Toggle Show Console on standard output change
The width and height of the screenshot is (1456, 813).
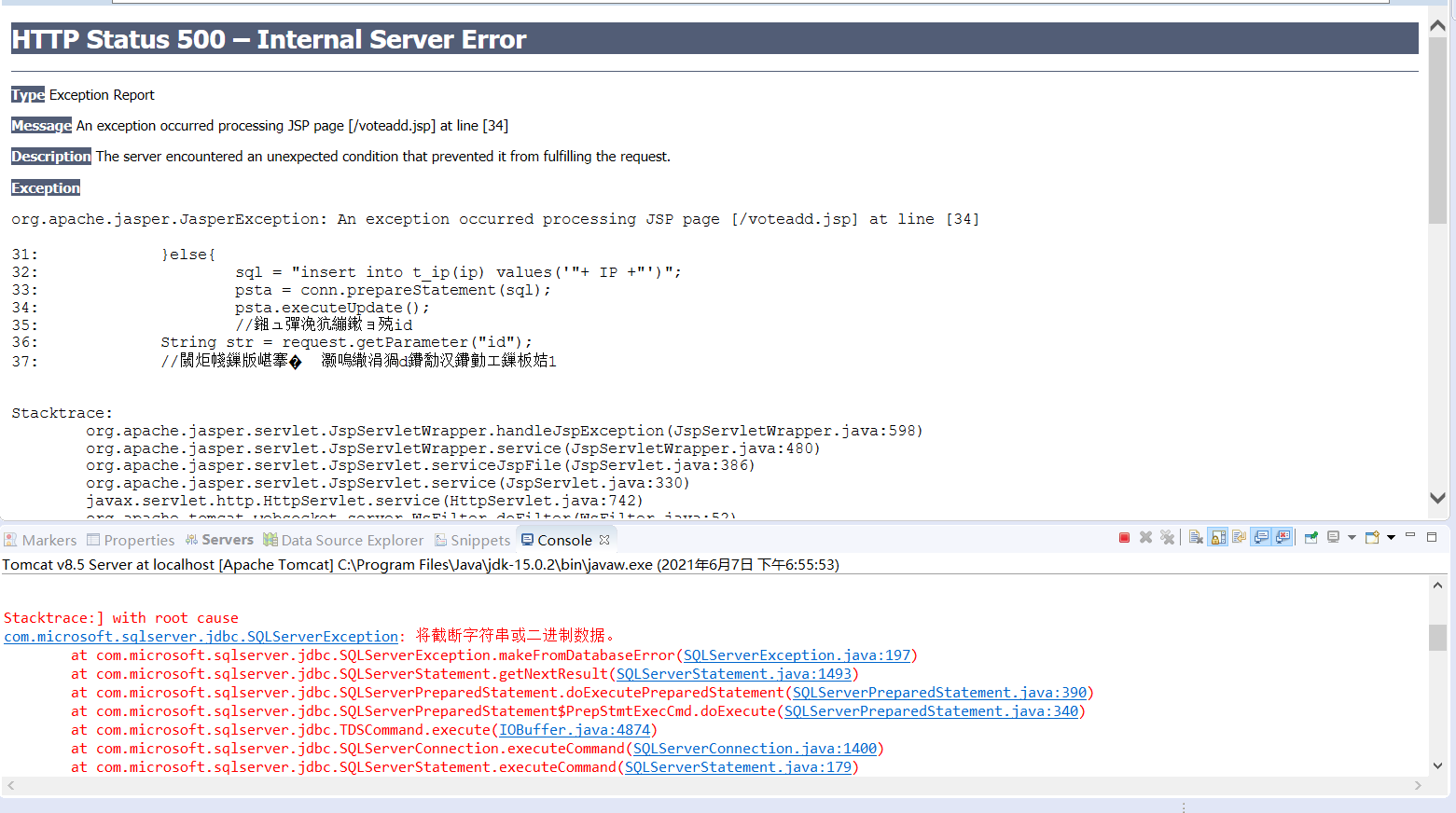pos(1261,537)
